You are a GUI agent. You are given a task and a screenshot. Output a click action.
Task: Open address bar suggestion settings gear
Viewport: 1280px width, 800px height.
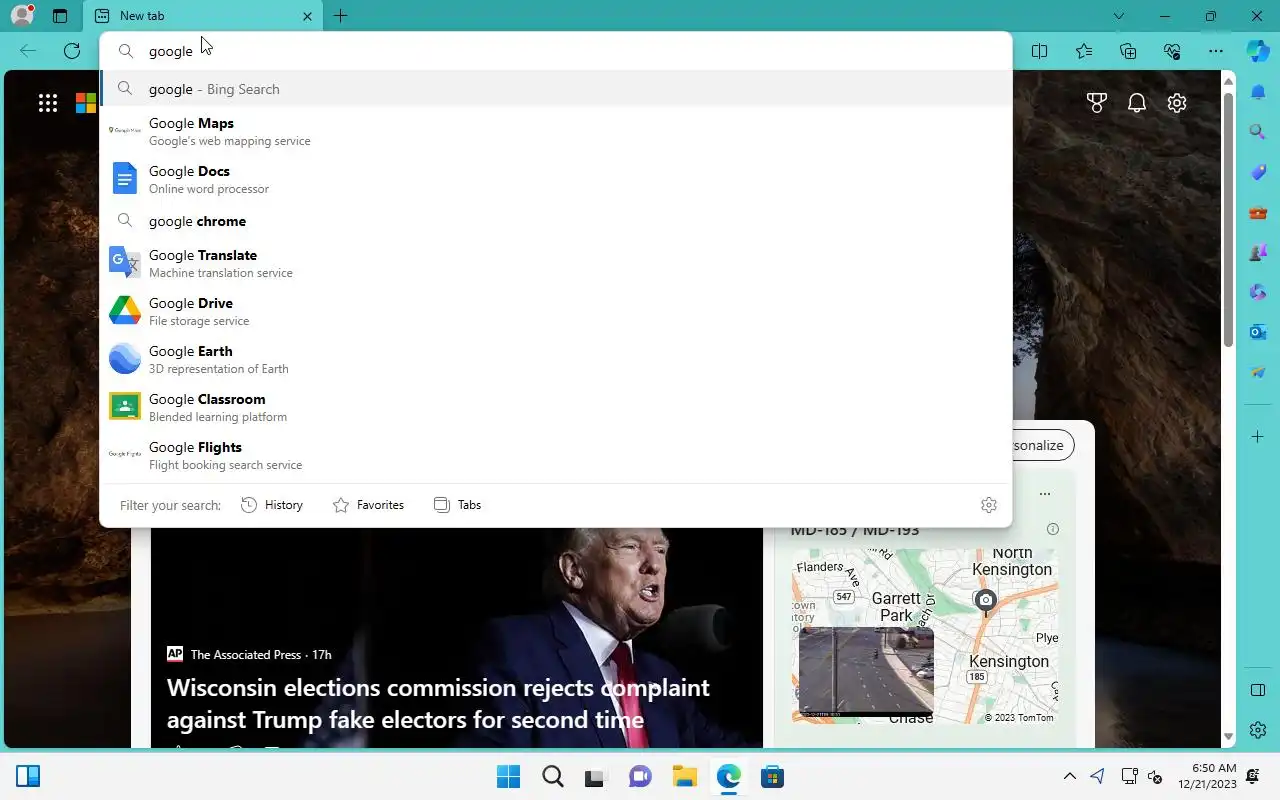tap(989, 505)
